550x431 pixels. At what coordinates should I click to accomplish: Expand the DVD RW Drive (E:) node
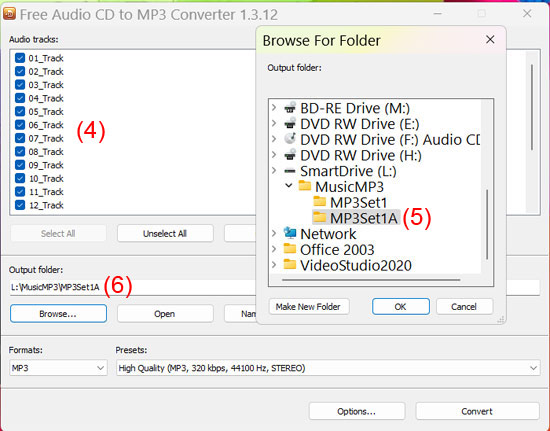coord(274,123)
